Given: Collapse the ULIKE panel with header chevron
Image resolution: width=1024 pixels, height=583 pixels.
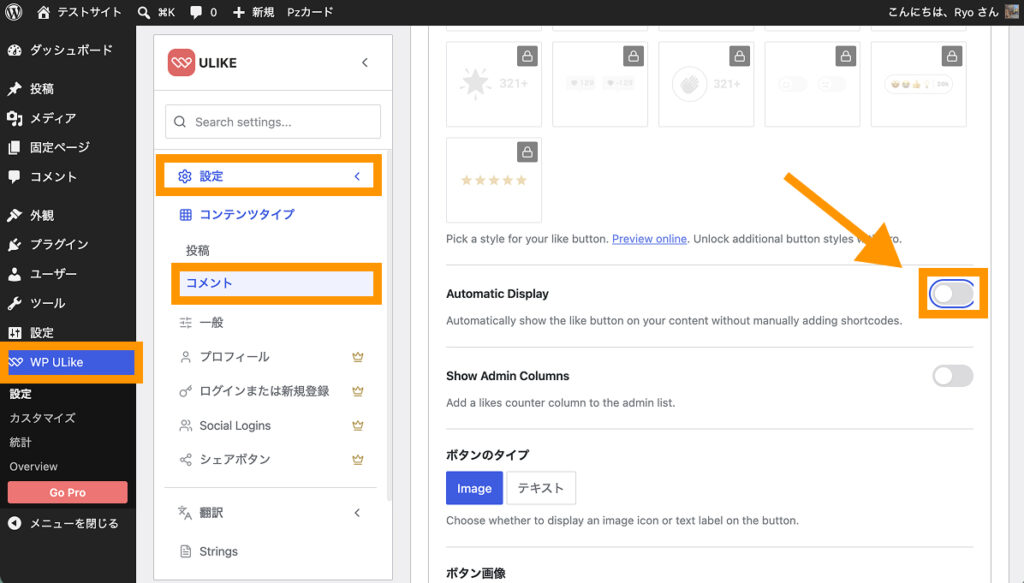Looking at the screenshot, I should pos(365,63).
